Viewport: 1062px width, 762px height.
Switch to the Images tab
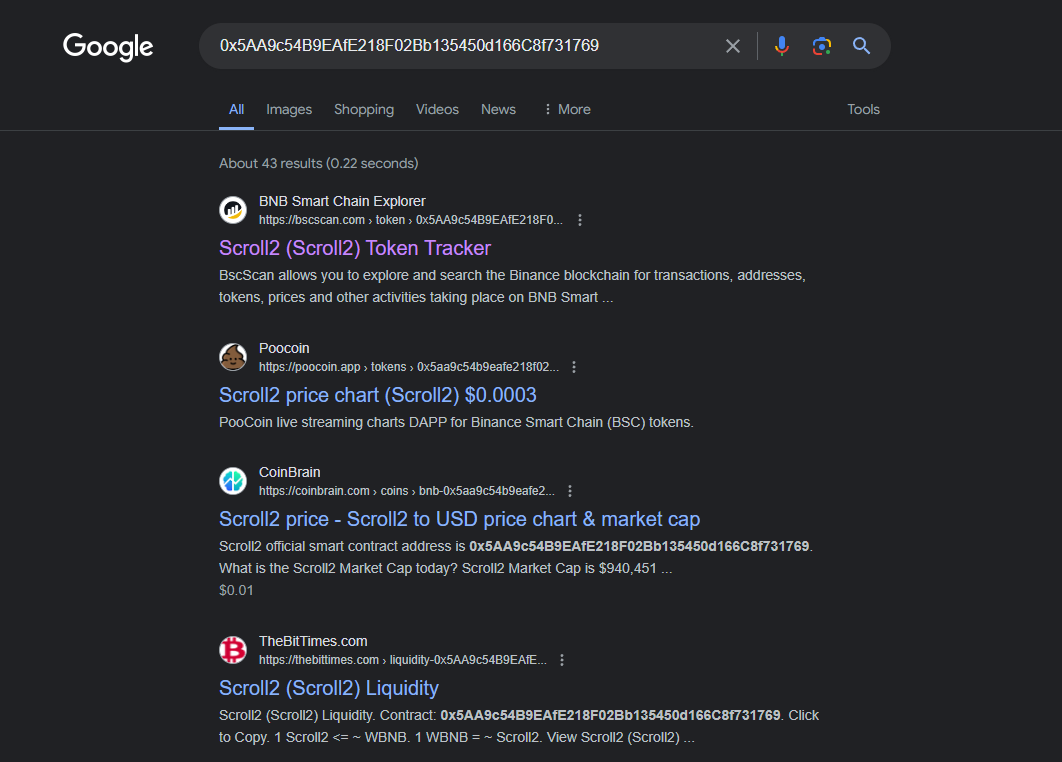[289, 109]
